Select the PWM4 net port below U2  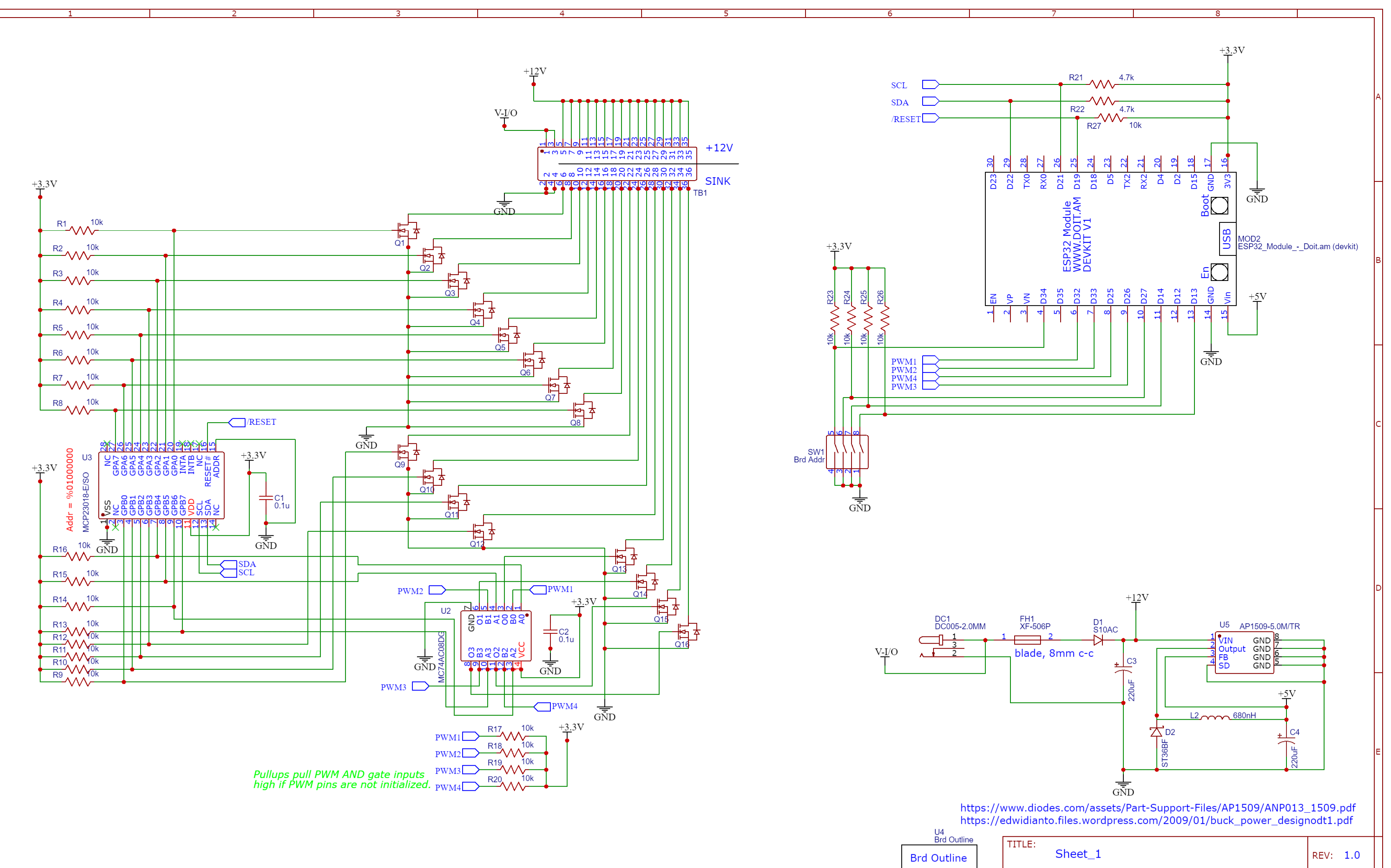point(542,707)
